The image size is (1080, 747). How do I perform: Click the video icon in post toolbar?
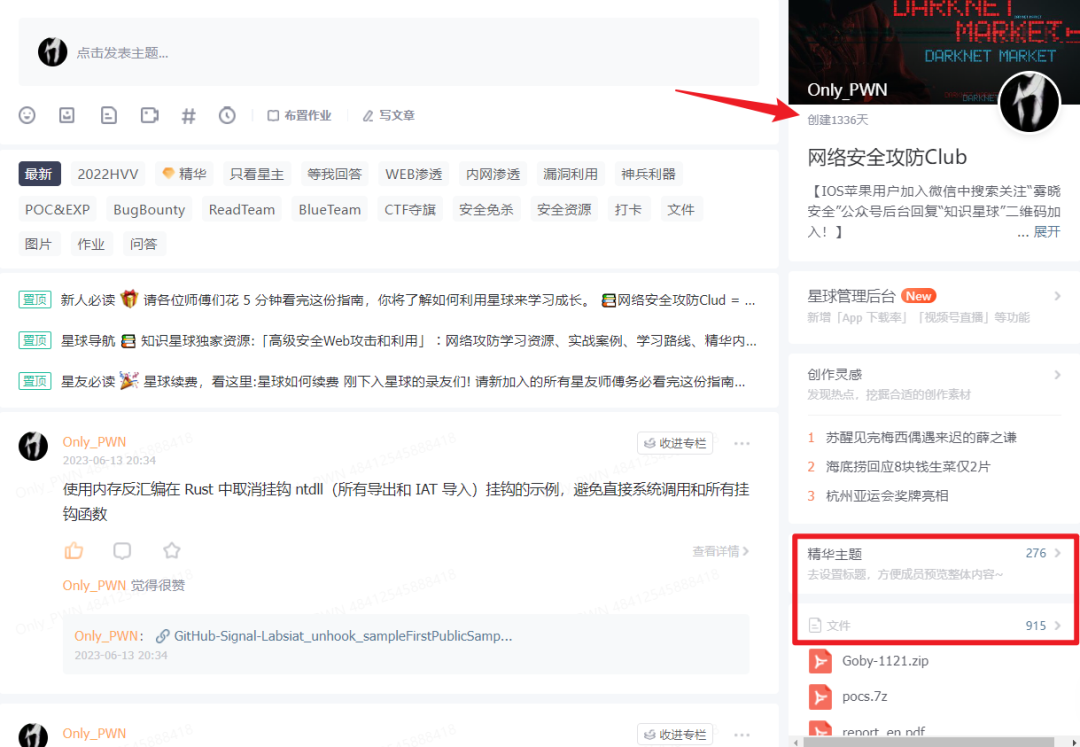pyautogui.click(x=149, y=115)
